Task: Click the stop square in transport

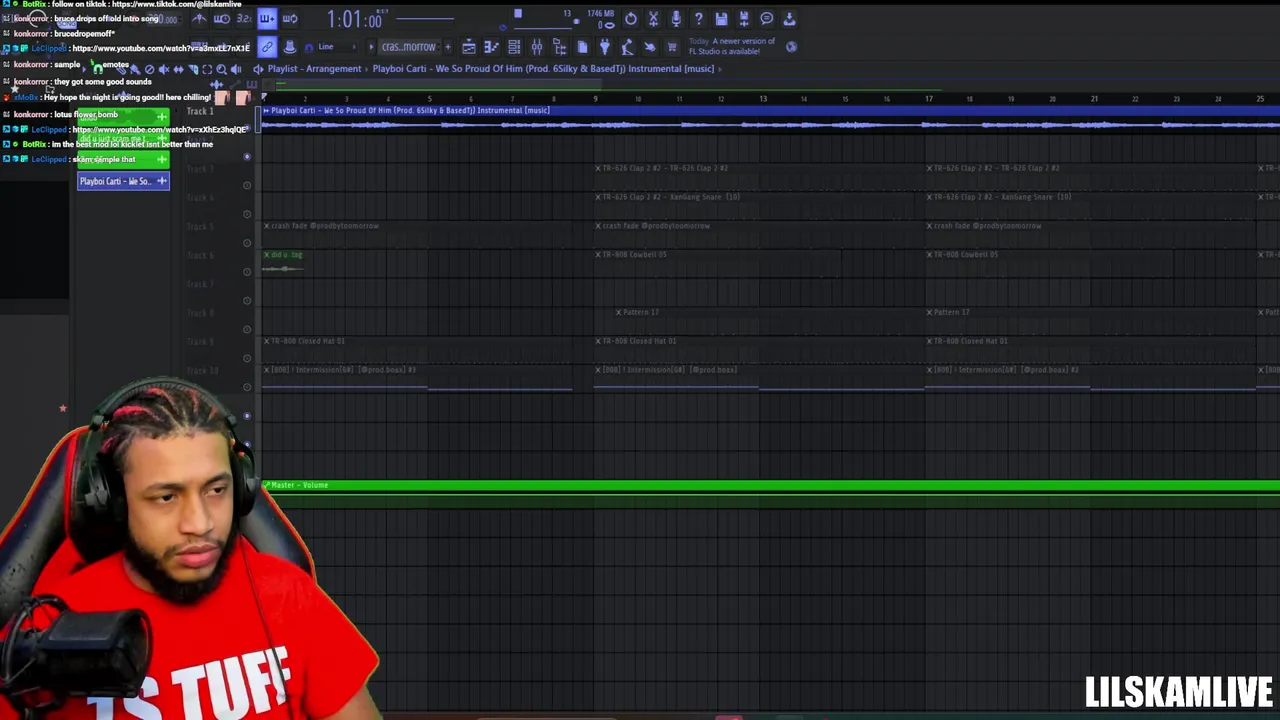Action: click(517, 14)
